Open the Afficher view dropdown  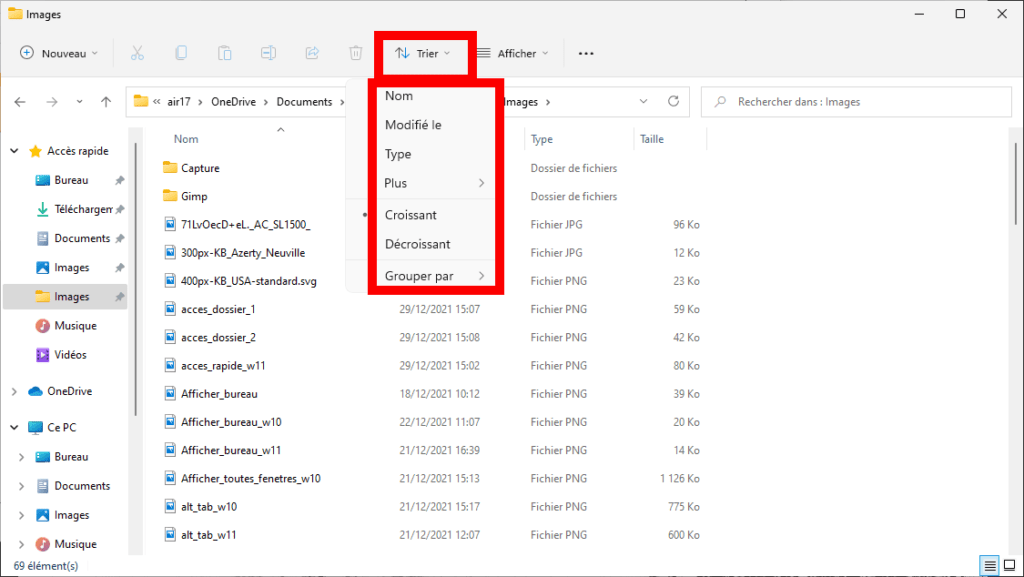click(512, 54)
